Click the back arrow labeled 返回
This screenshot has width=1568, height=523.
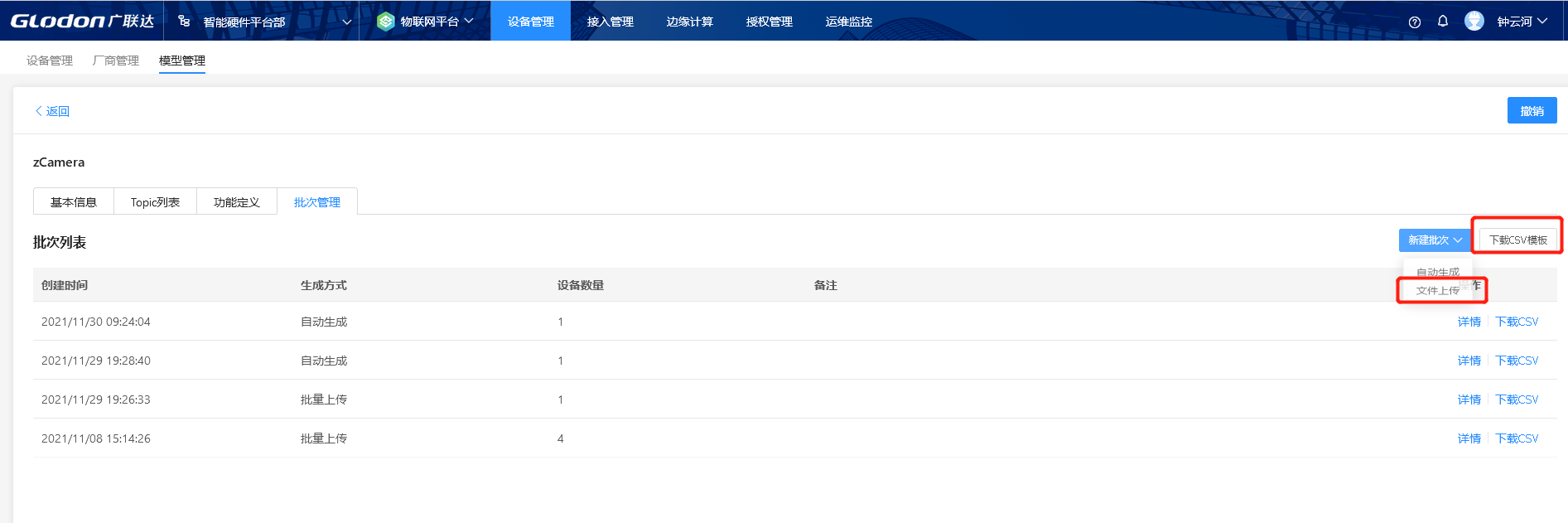(51, 111)
